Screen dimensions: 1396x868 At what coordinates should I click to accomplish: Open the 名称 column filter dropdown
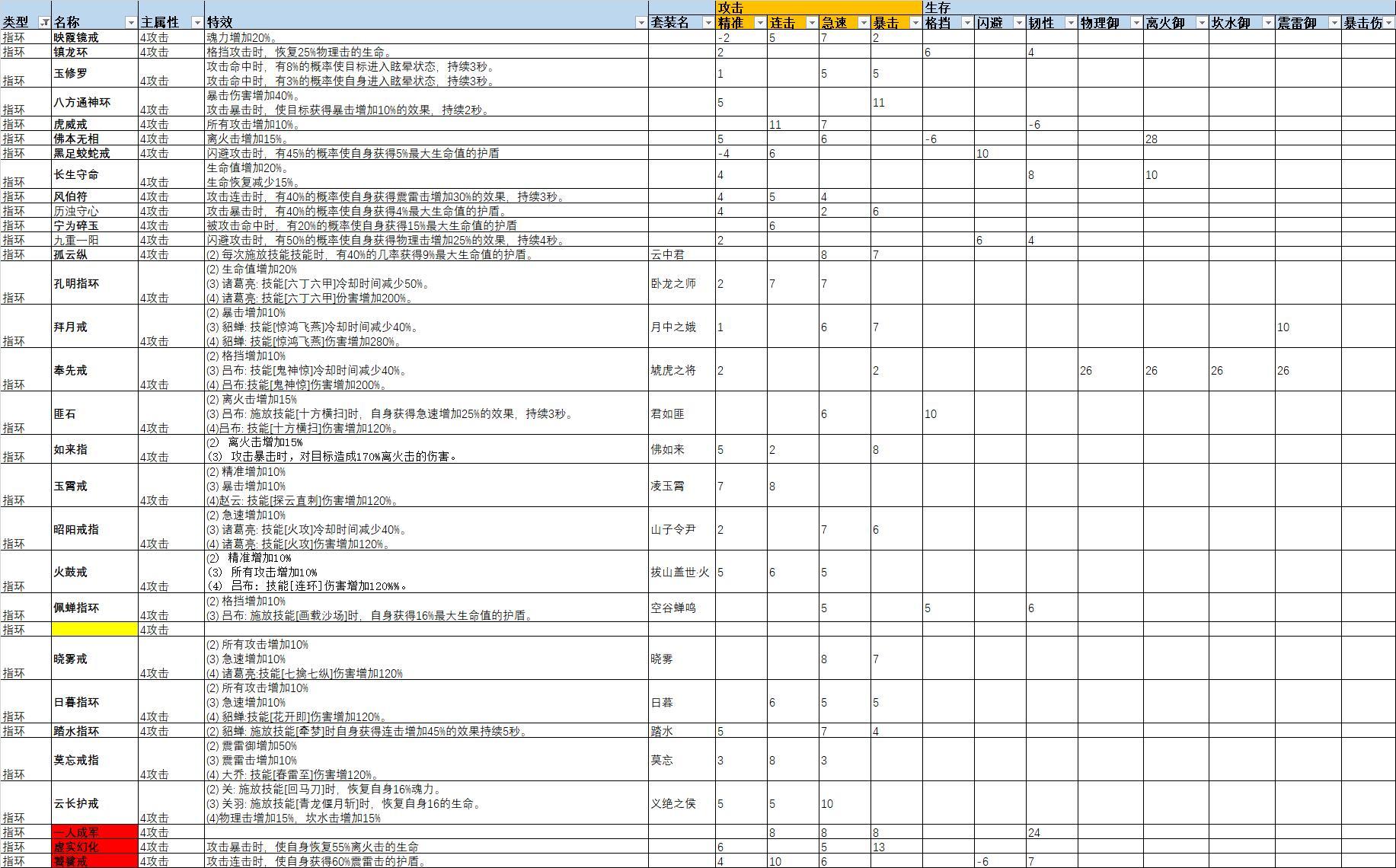[131, 23]
